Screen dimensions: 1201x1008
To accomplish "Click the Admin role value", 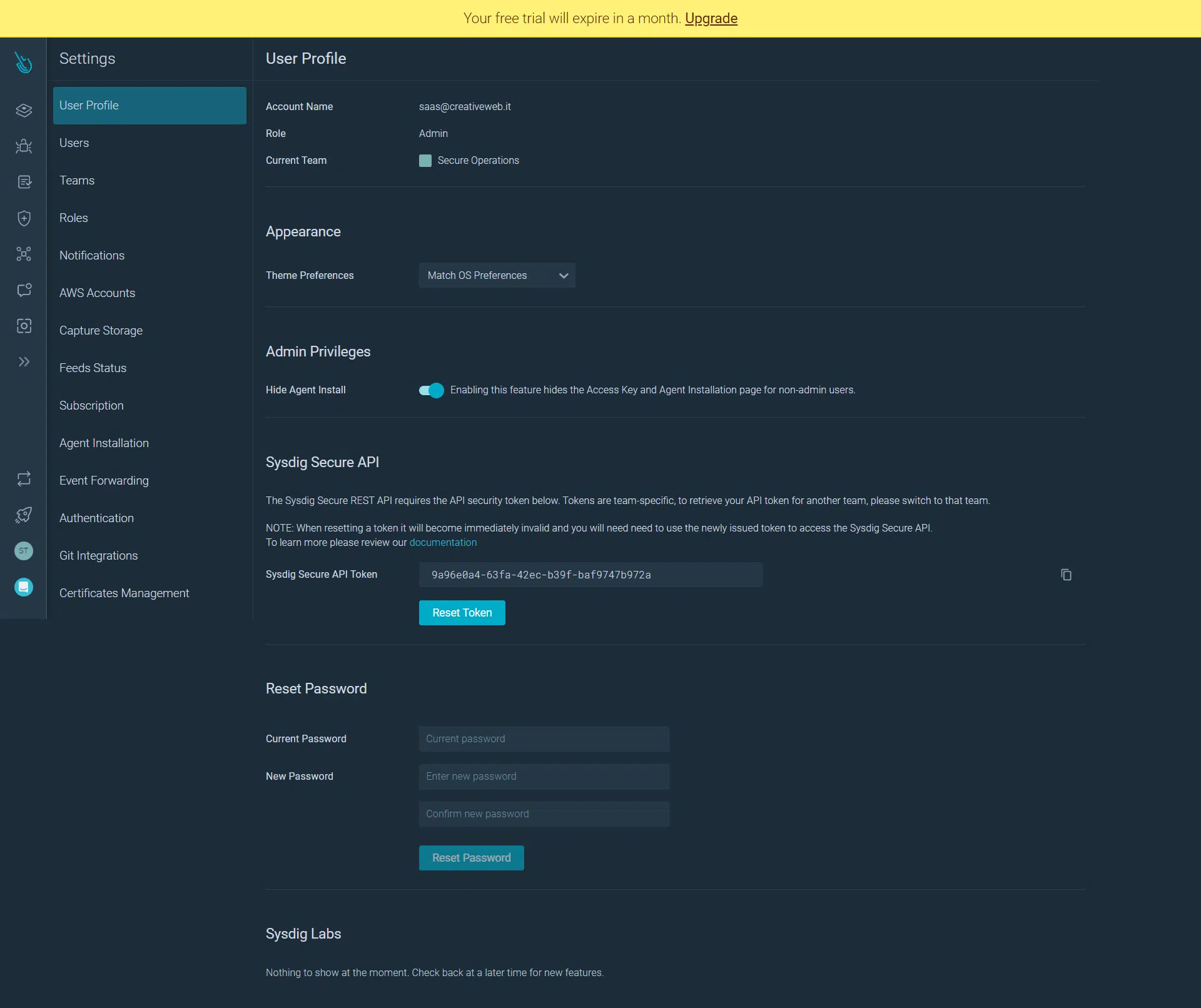I will tap(433, 134).
